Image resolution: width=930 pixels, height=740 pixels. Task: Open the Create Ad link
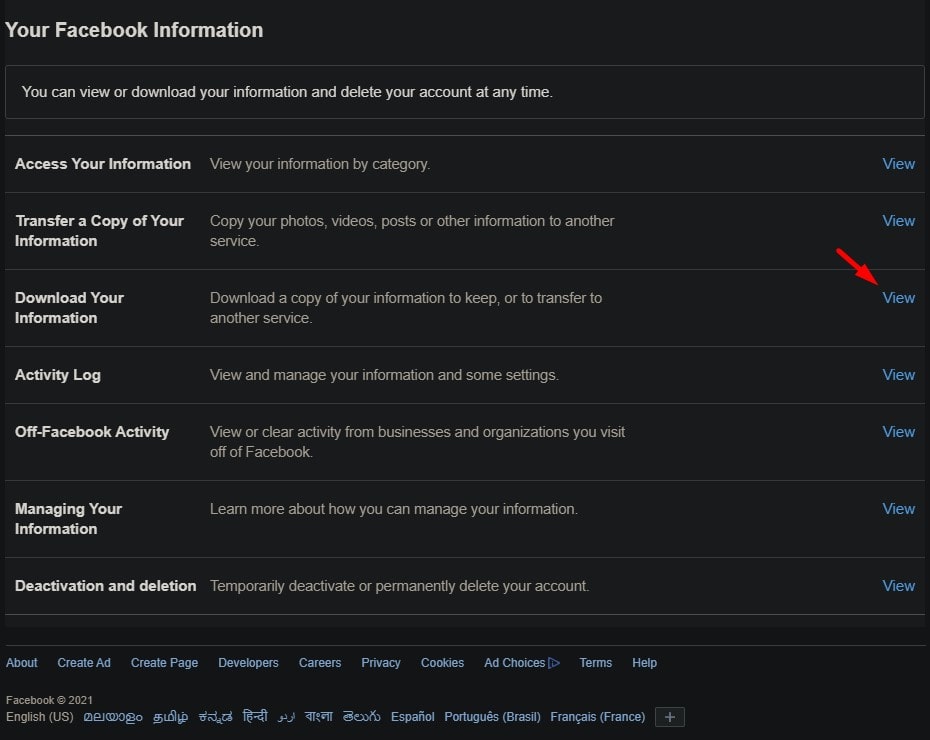point(83,662)
